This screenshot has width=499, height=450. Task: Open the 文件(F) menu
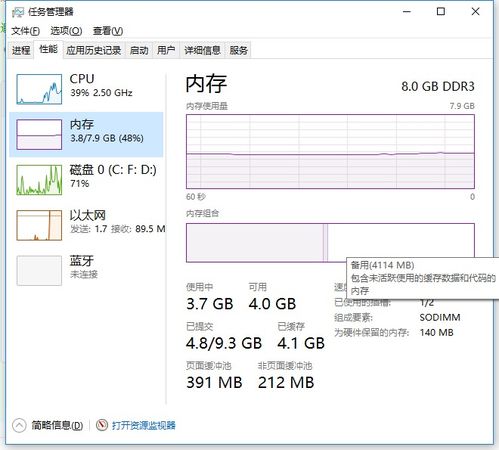pos(25,31)
